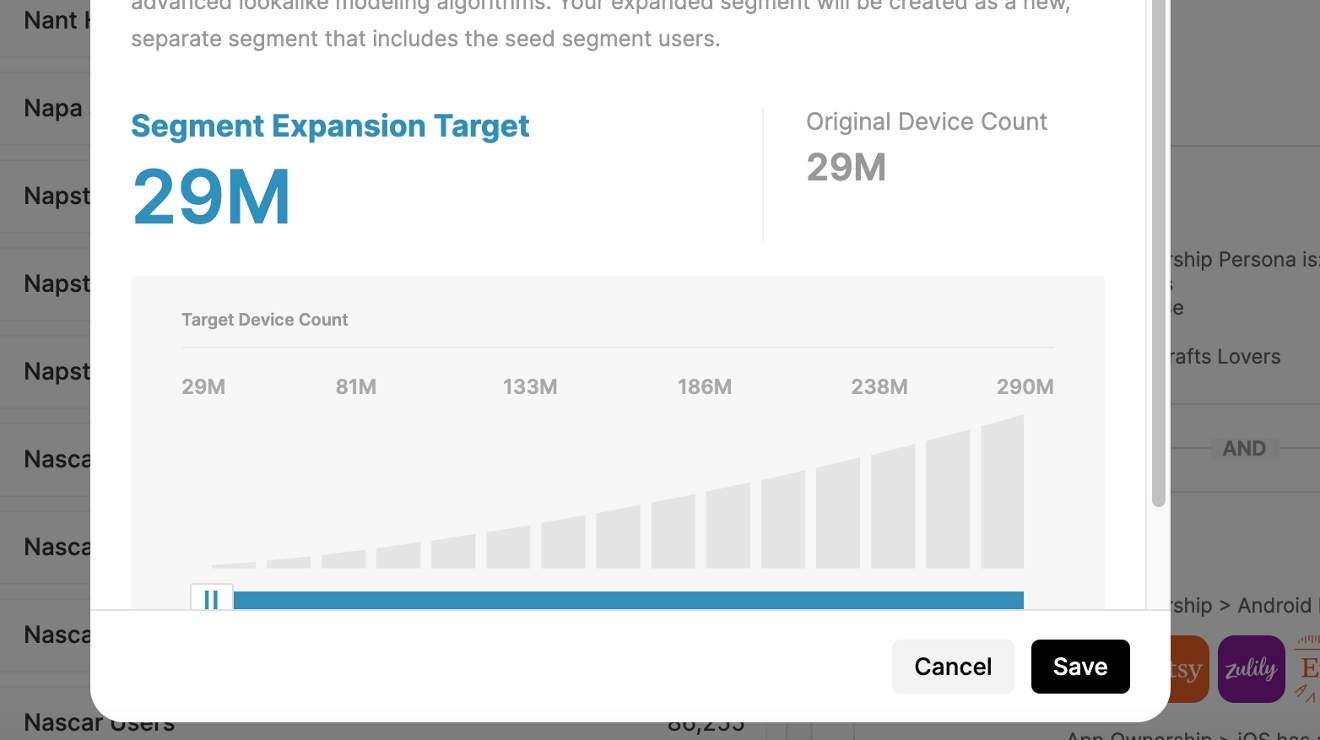1320x740 pixels.
Task: Click the 81M tick label
Action: (x=356, y=387)
